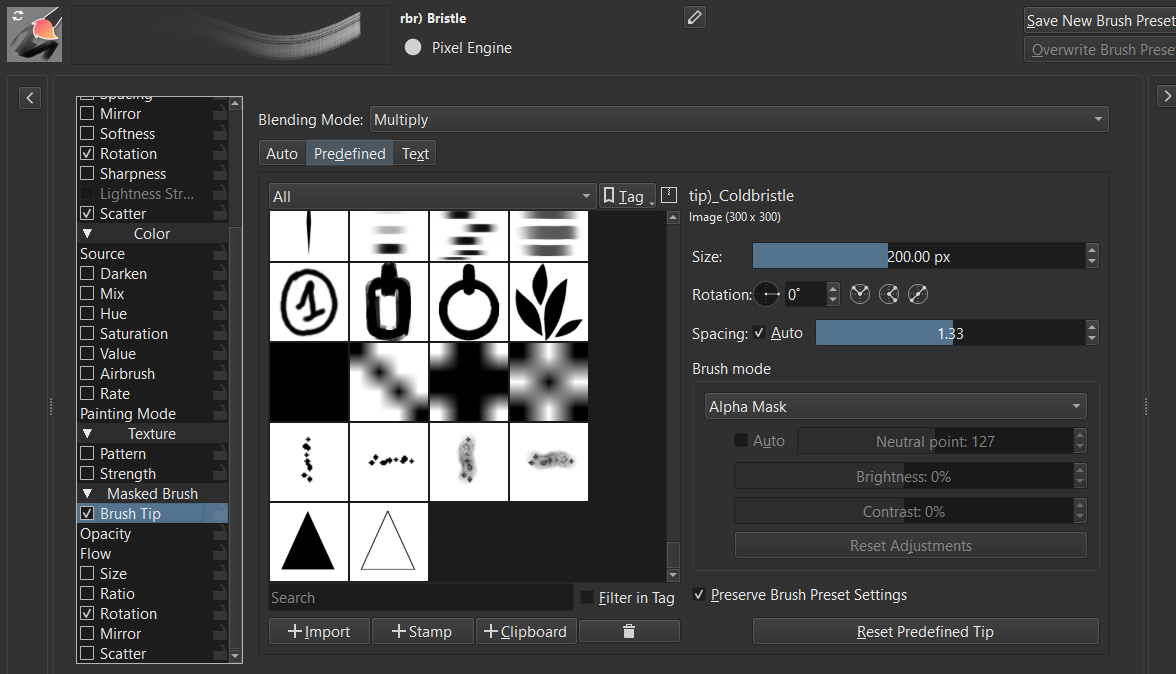Image resolution: width=1176 pixels, height=674 pixels.
Task: Click the first rotation flip icon after angle field
Action: point(860,295)
